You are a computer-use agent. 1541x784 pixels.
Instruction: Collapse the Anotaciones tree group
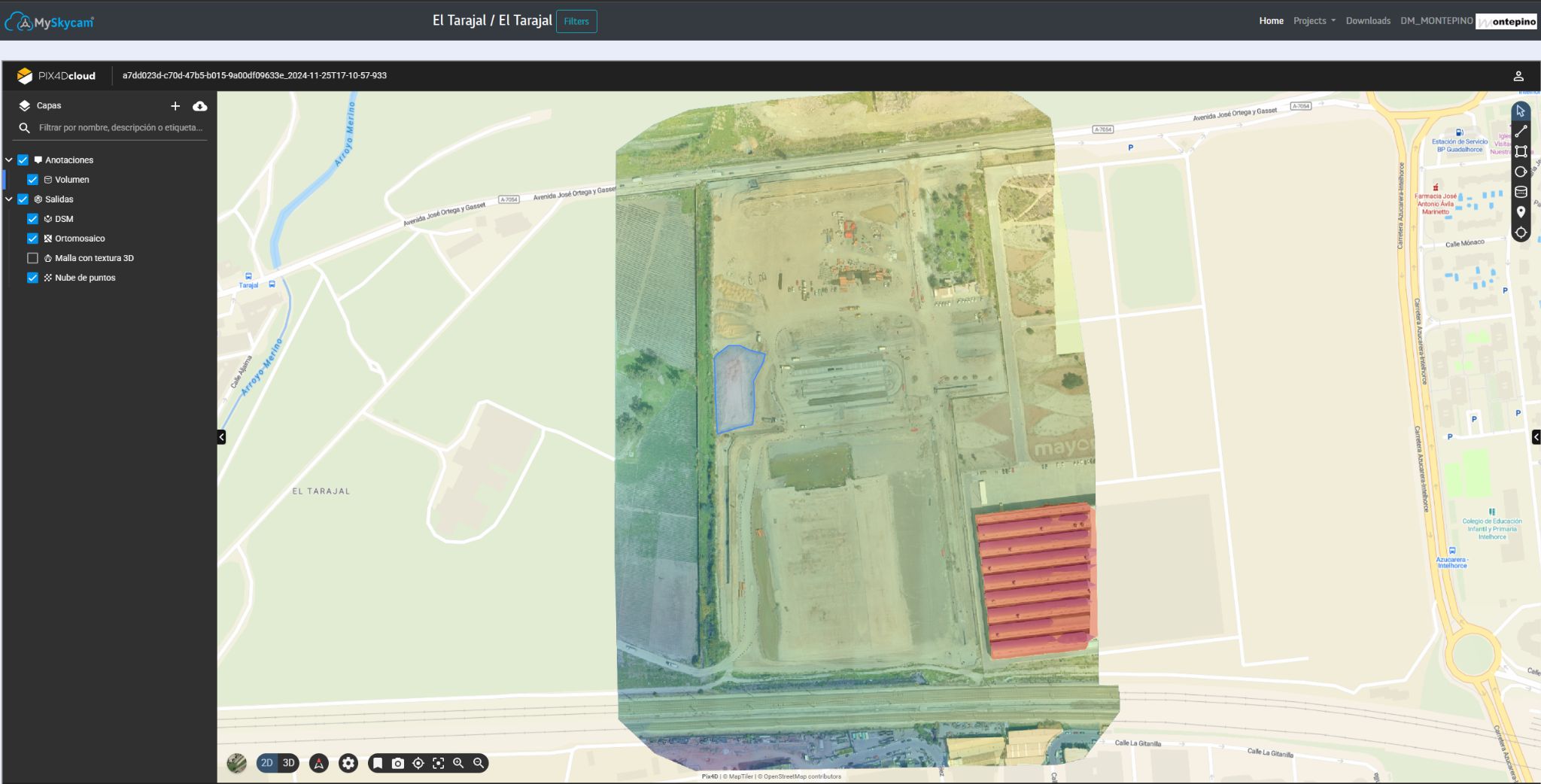coord(9,160)
